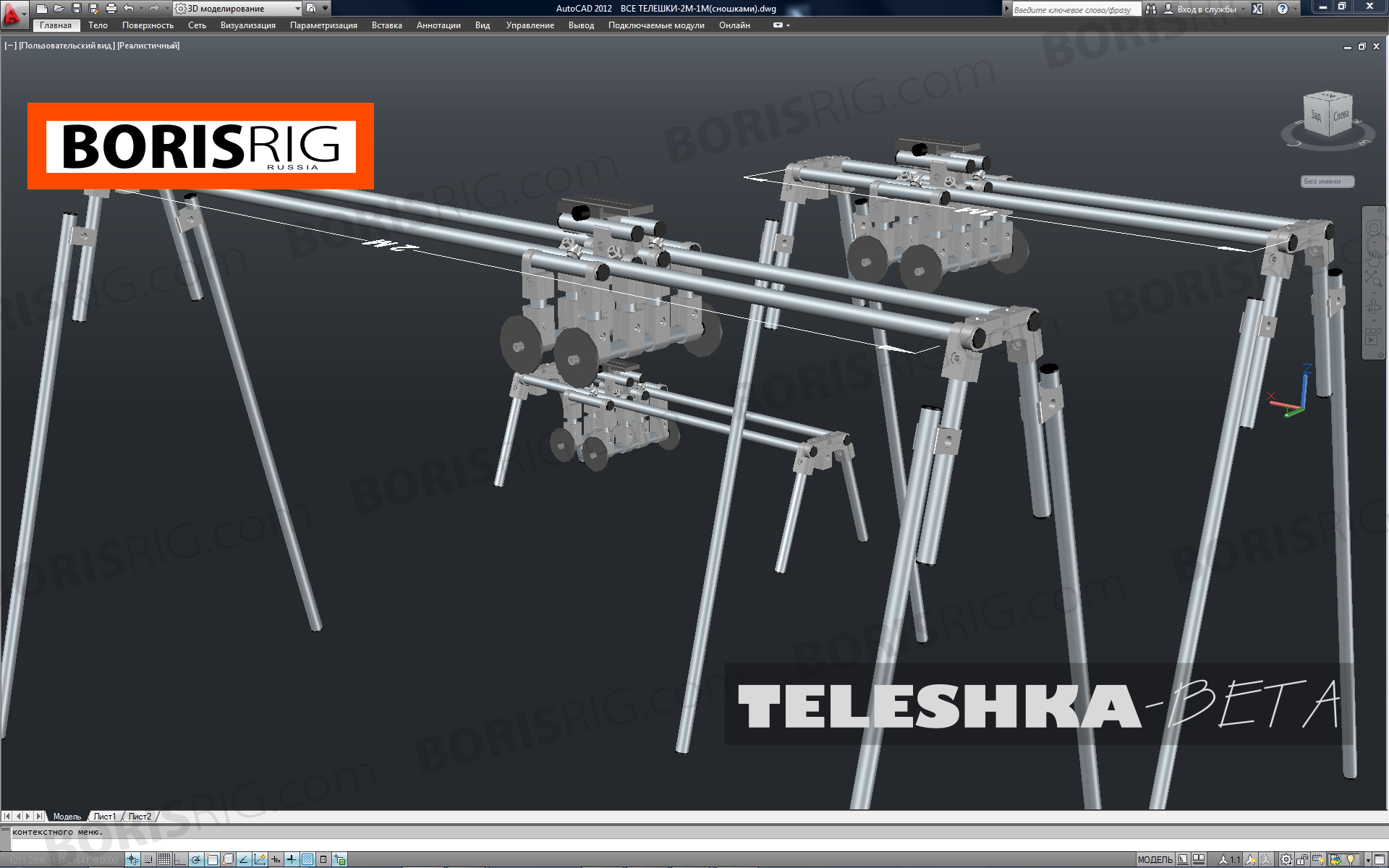Viewport: 1389px width, 868px height.
Task: Toggle Snap Mode in the status bar
Action: click(148, 859)
